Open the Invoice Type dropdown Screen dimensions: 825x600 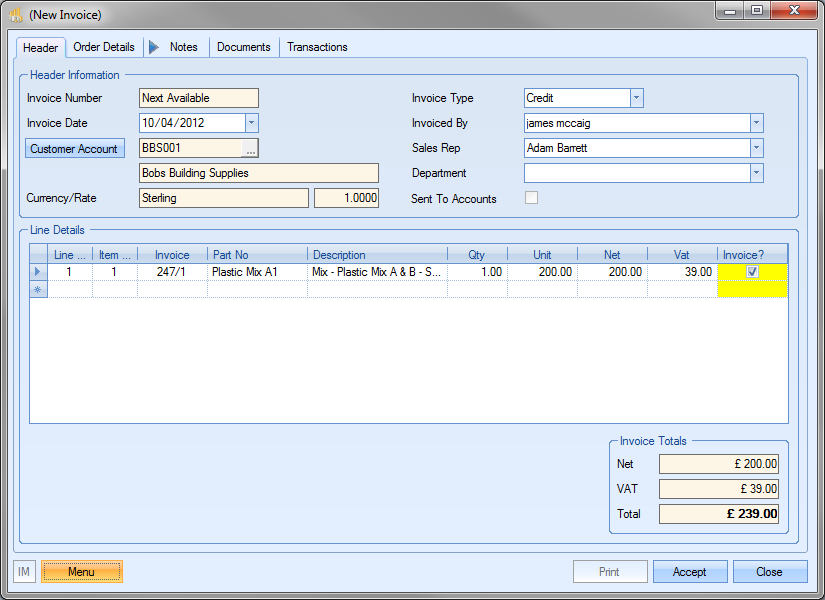coord(637,98)
